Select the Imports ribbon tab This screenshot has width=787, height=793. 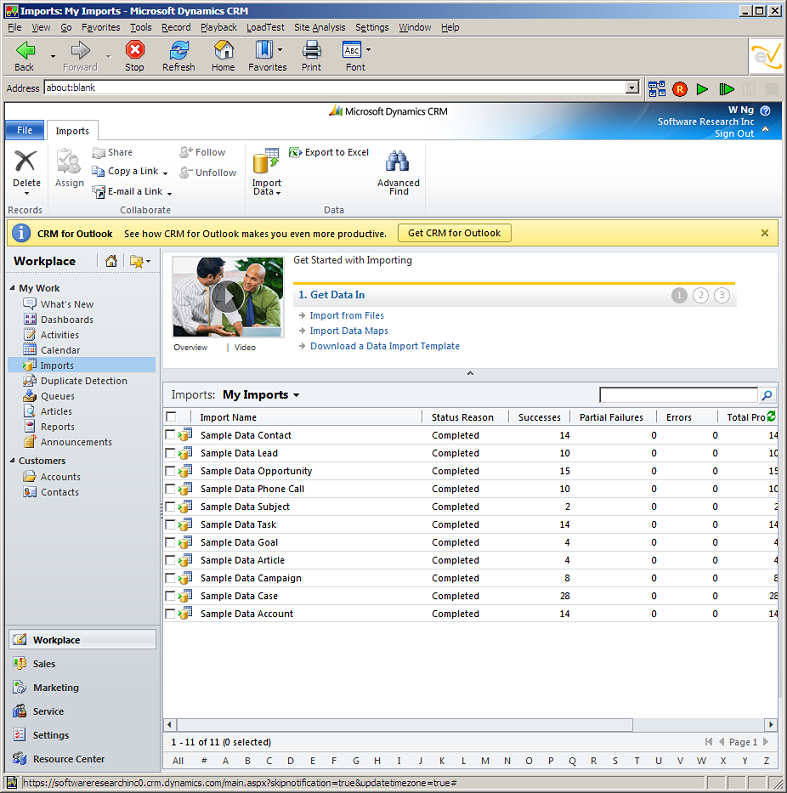(x=72, y=130)
